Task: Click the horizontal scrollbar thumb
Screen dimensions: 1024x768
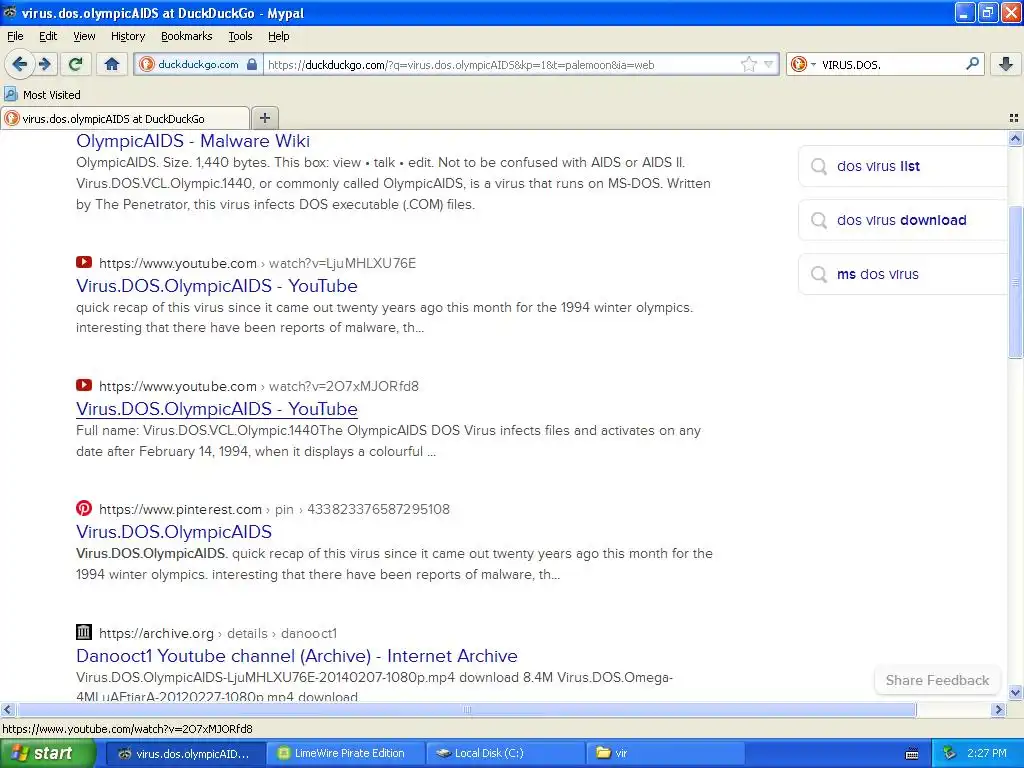Action: coord(466,709)
